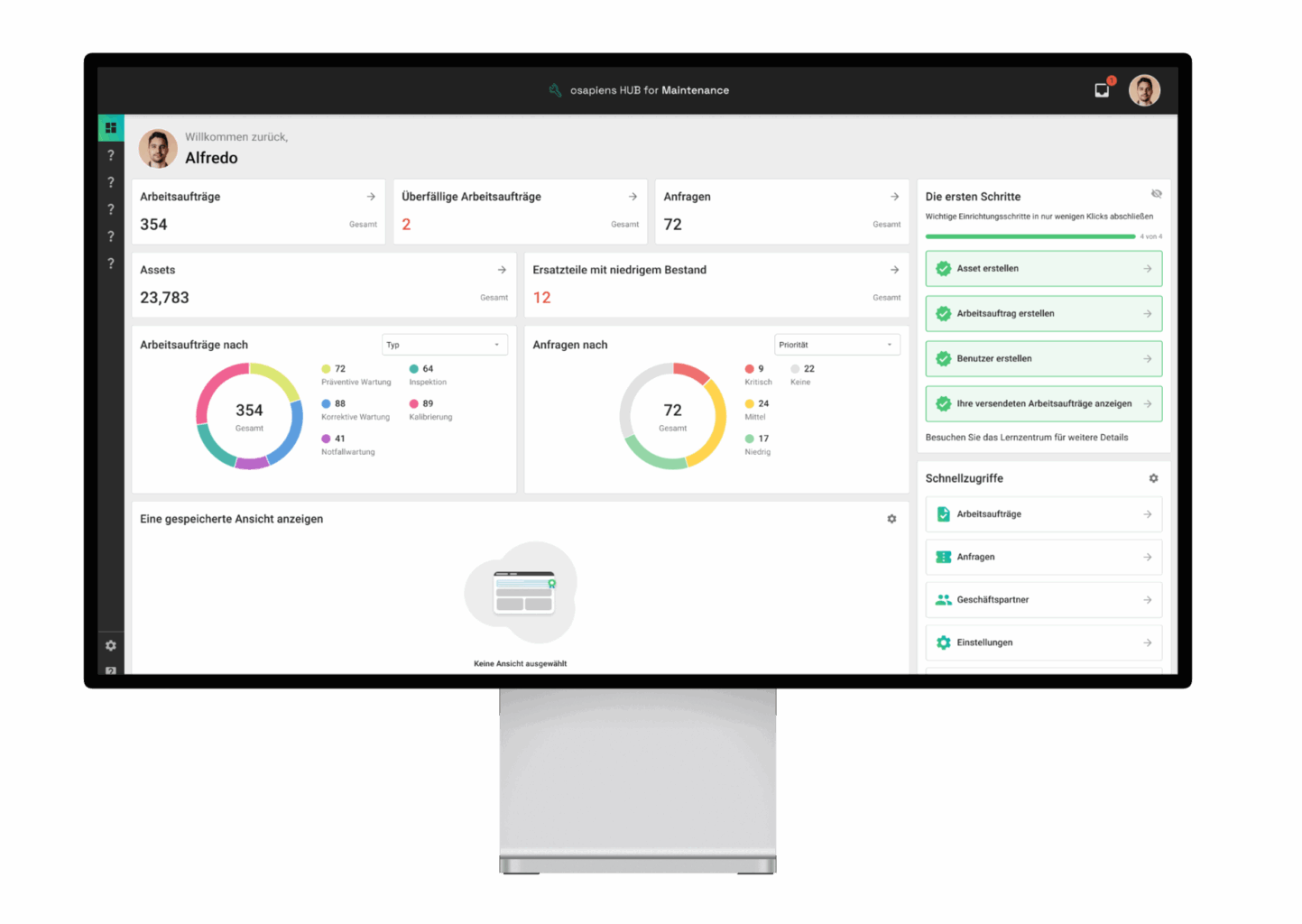Open Arbeitsaufträge quick access shortcut

click(1043, 514)
